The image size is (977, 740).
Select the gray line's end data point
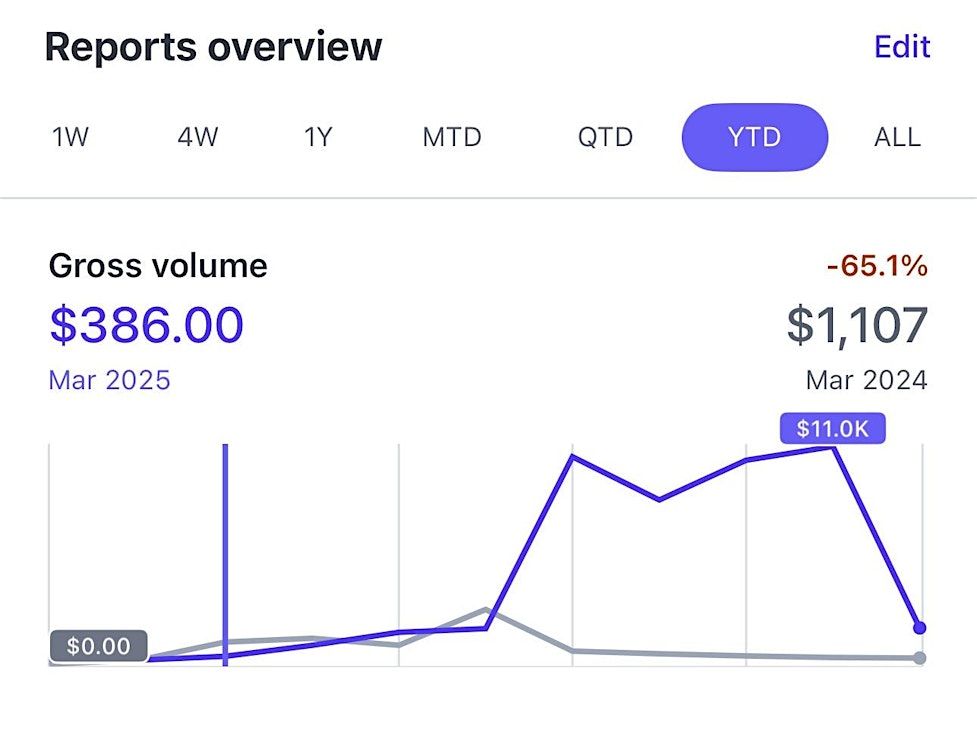(920, 658)
